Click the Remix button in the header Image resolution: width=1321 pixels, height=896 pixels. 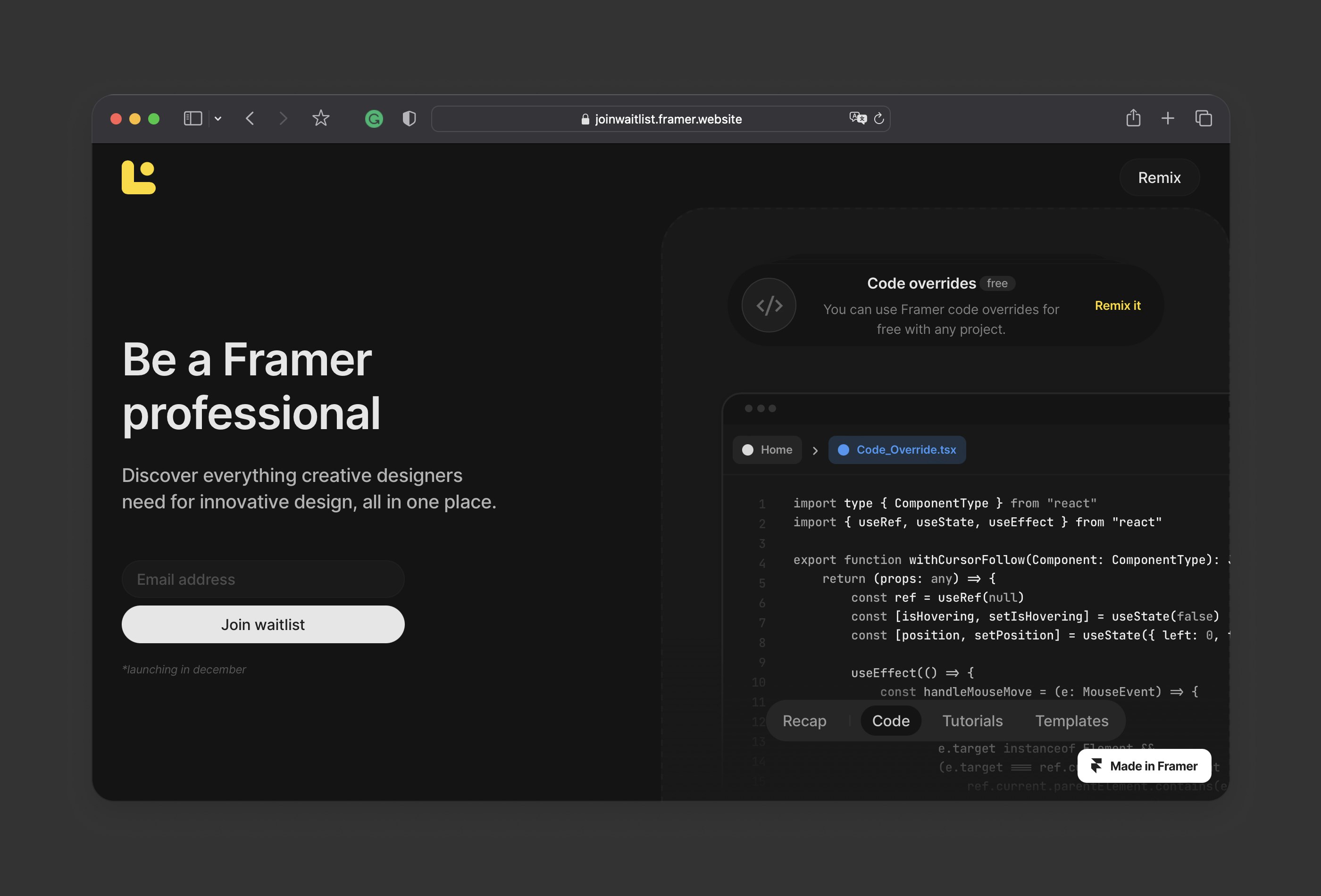coord(1159,177)
